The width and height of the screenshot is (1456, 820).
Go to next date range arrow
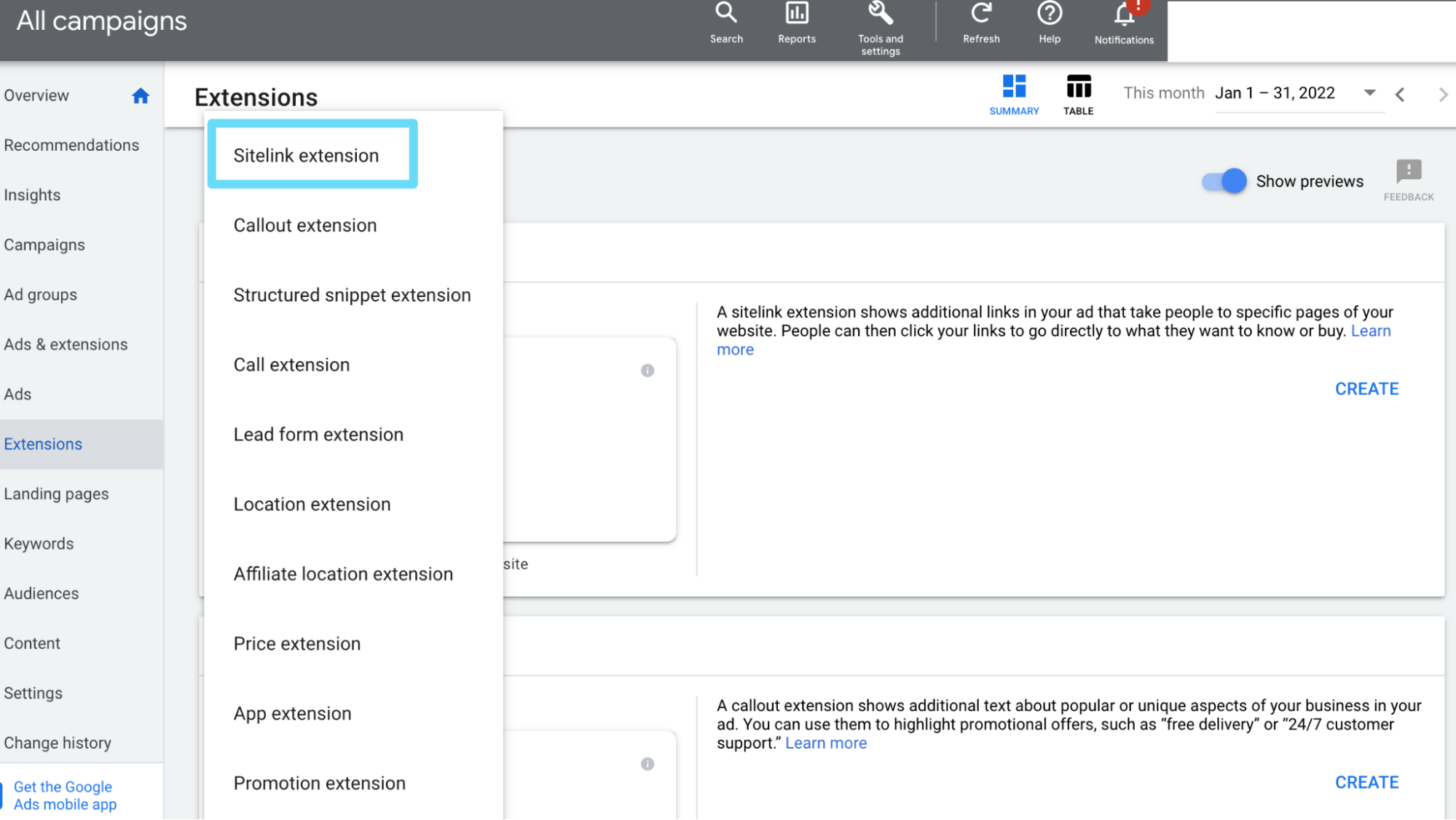1443,95
